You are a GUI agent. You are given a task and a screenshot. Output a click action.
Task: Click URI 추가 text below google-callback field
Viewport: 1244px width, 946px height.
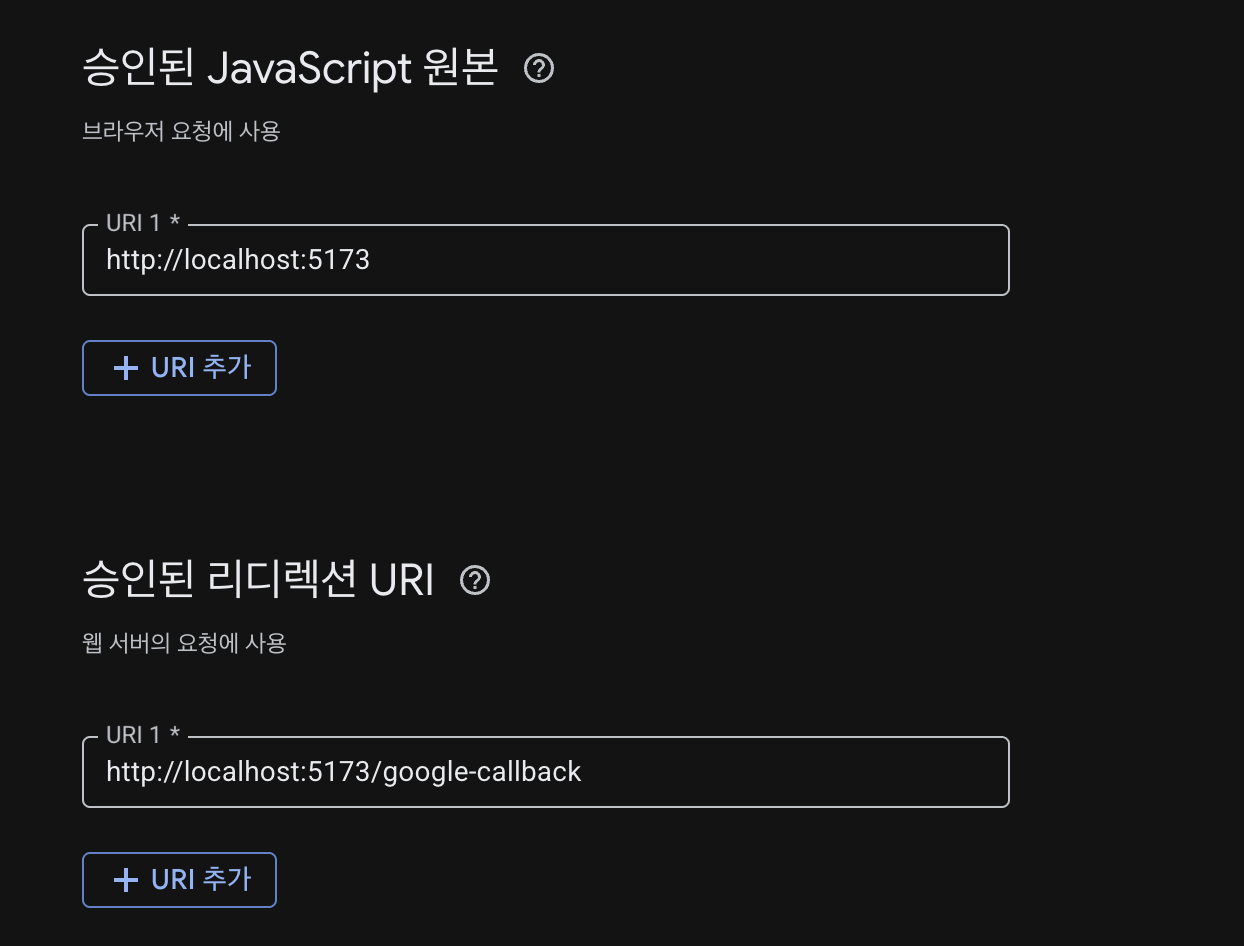pos(201,880)
